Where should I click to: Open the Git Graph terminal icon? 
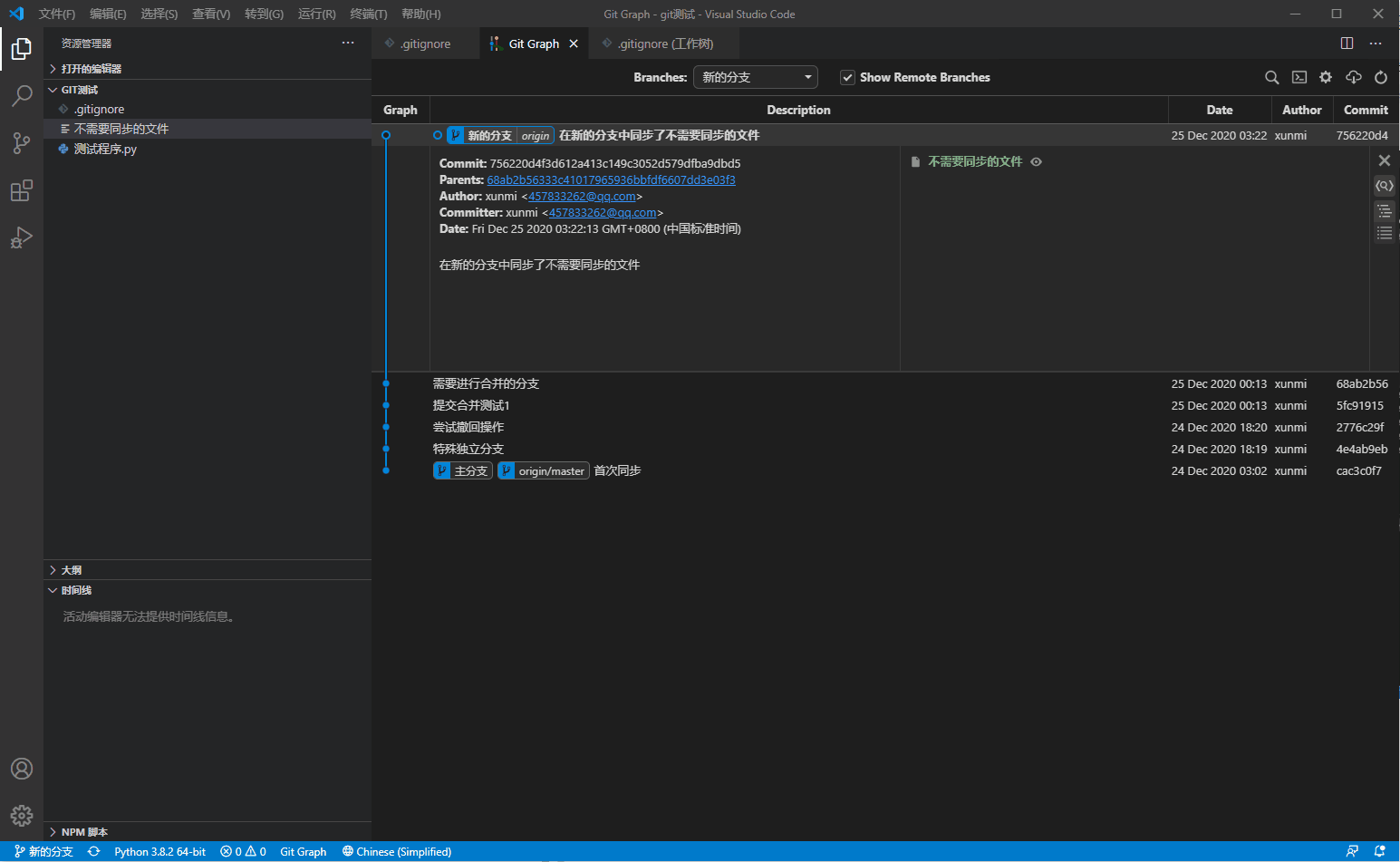click(1299, 78)
